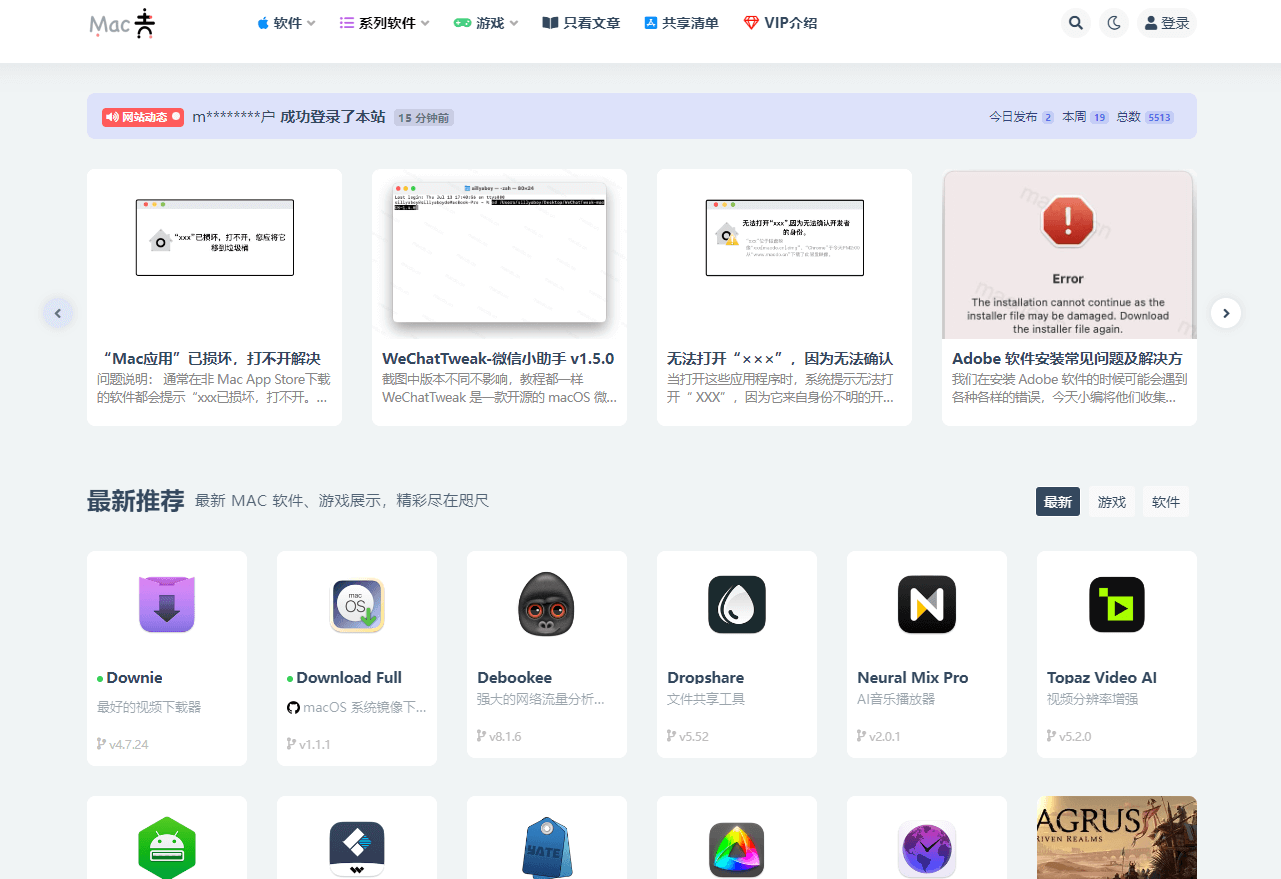Viewport: 1281px width, 879px height.
Task: Open the Downie app icon
Action: click(166, 604)
